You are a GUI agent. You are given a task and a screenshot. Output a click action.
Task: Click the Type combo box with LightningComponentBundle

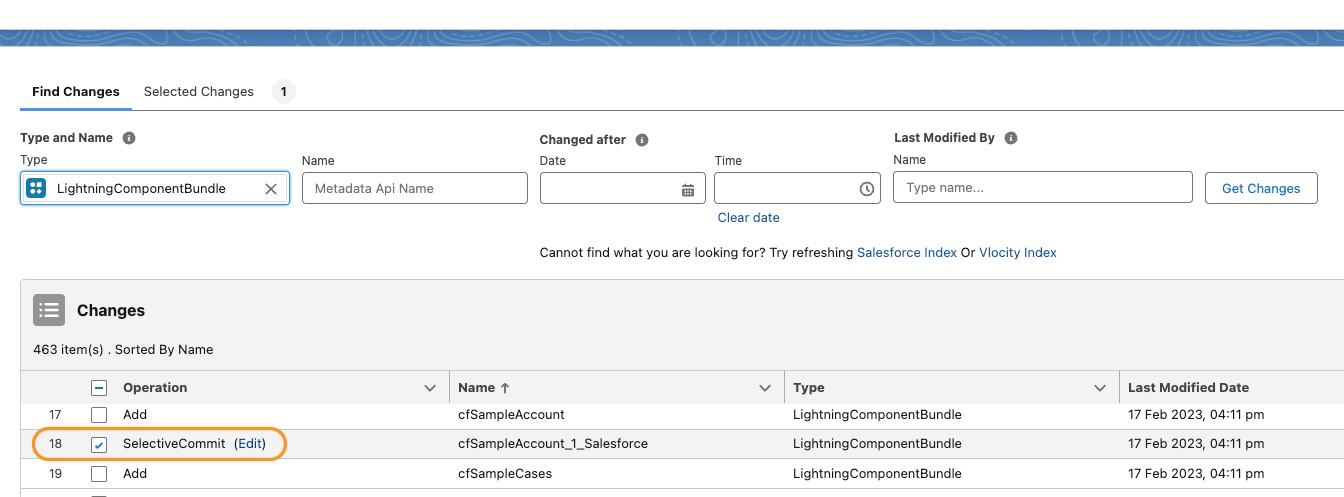155,188
